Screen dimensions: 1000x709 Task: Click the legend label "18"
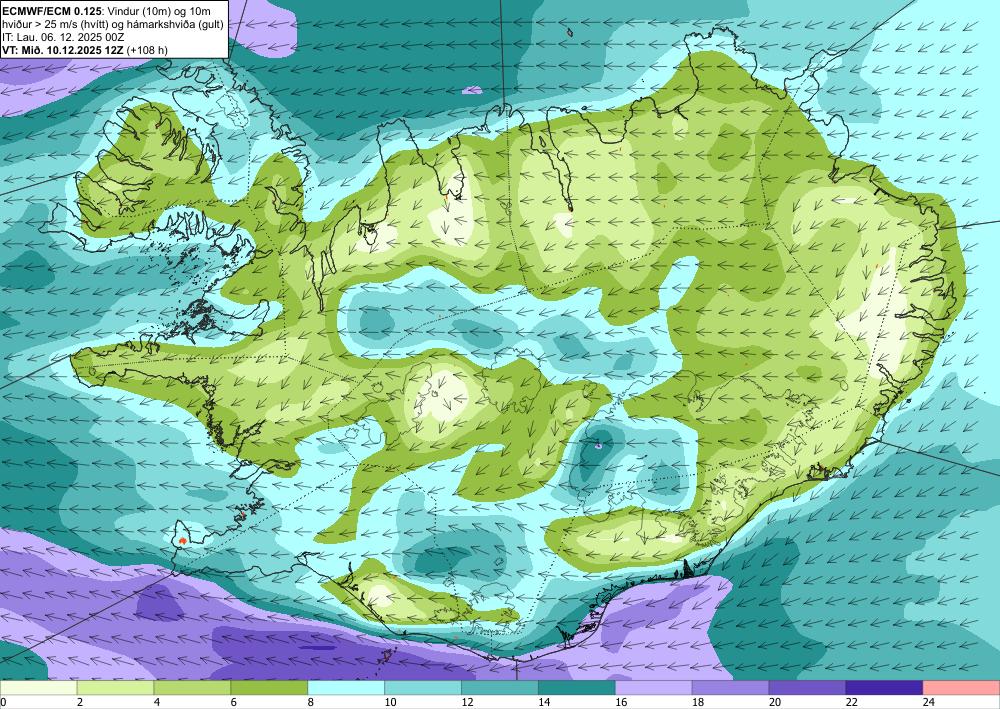point(697,702)
